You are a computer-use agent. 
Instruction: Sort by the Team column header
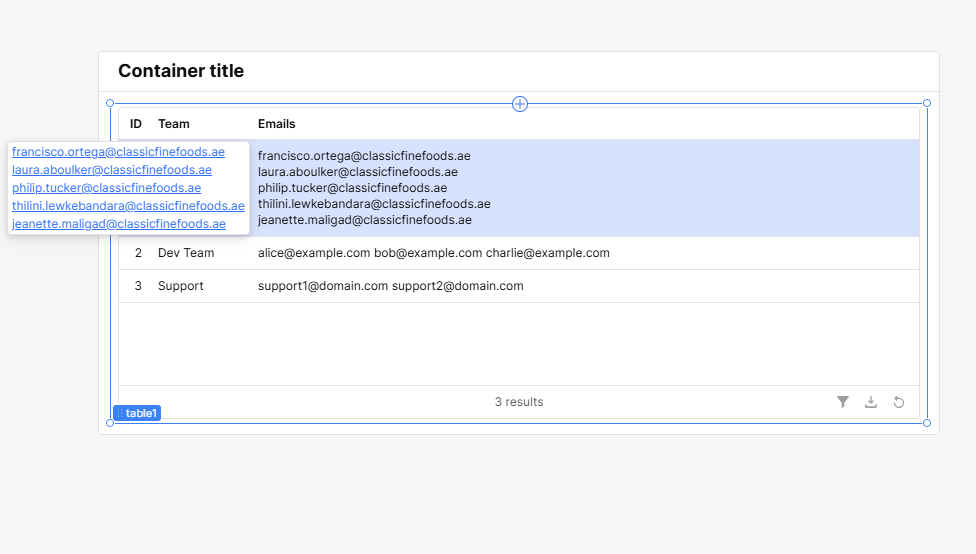[174, 124]
